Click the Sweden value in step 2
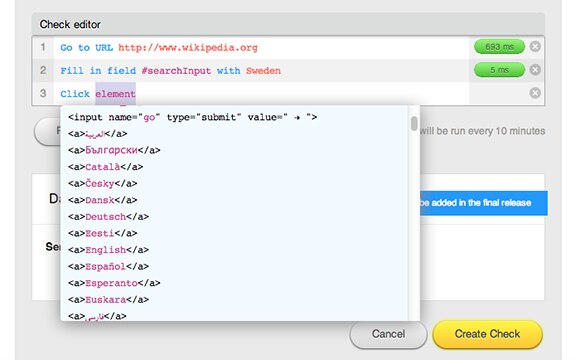The image size is (580, 360). point(263,71)
